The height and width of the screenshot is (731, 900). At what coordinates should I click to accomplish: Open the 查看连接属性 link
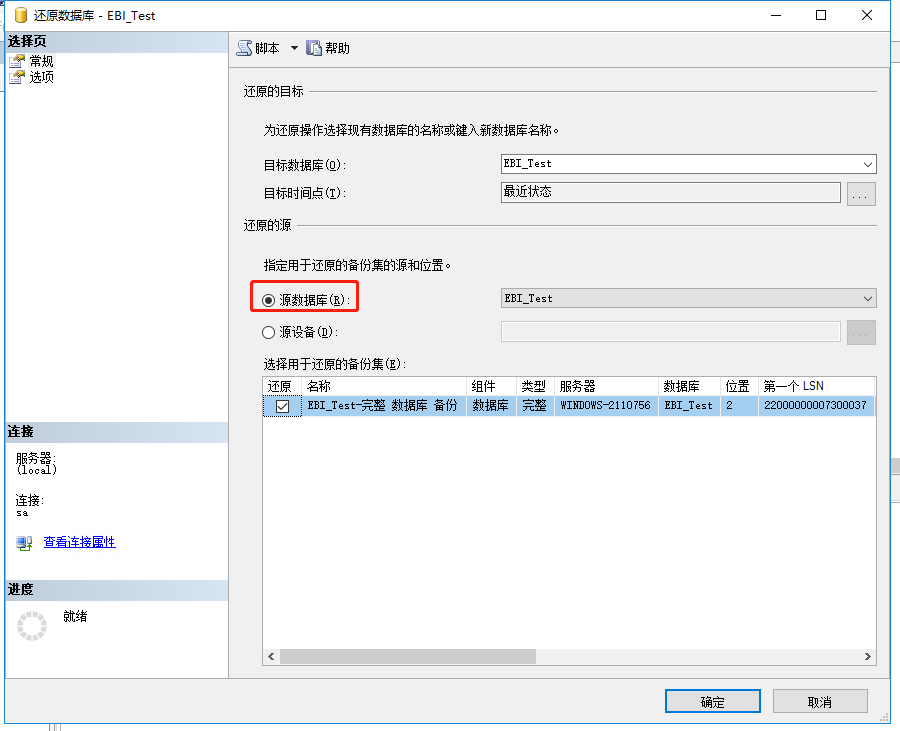pos(79,543)
